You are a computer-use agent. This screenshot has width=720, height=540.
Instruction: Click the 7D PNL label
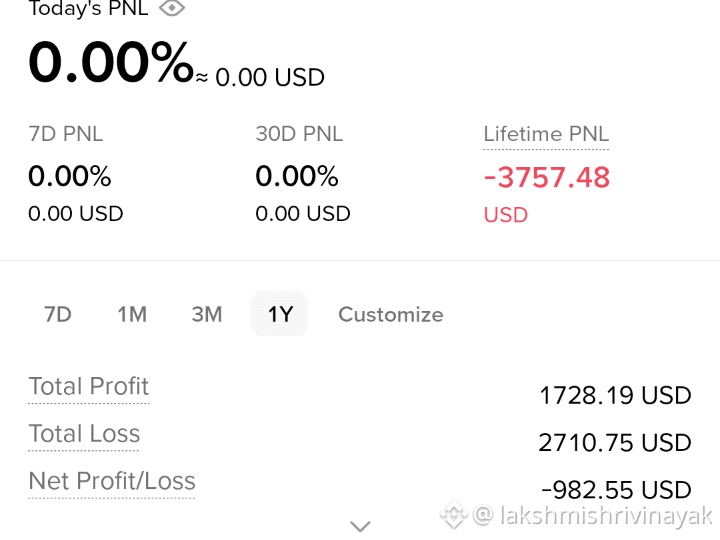pos(66,134)
